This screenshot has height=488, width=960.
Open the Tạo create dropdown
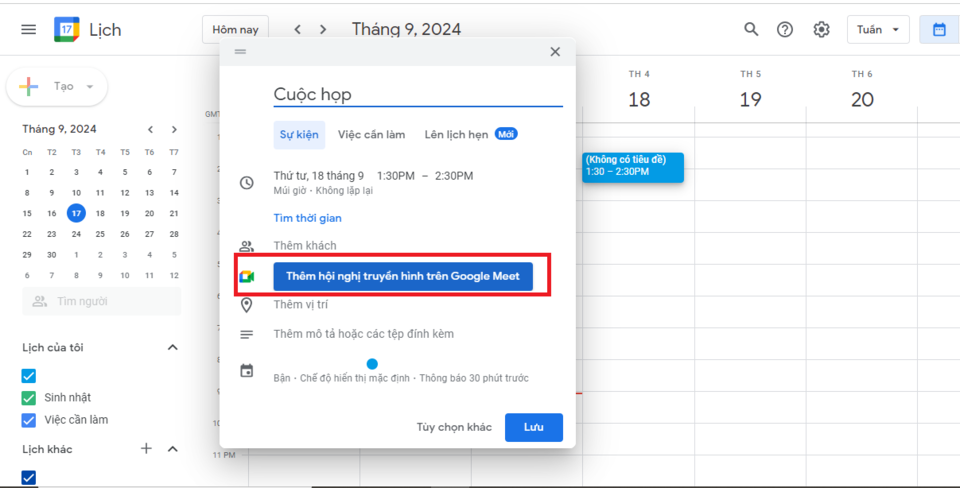tap(57, 87)
